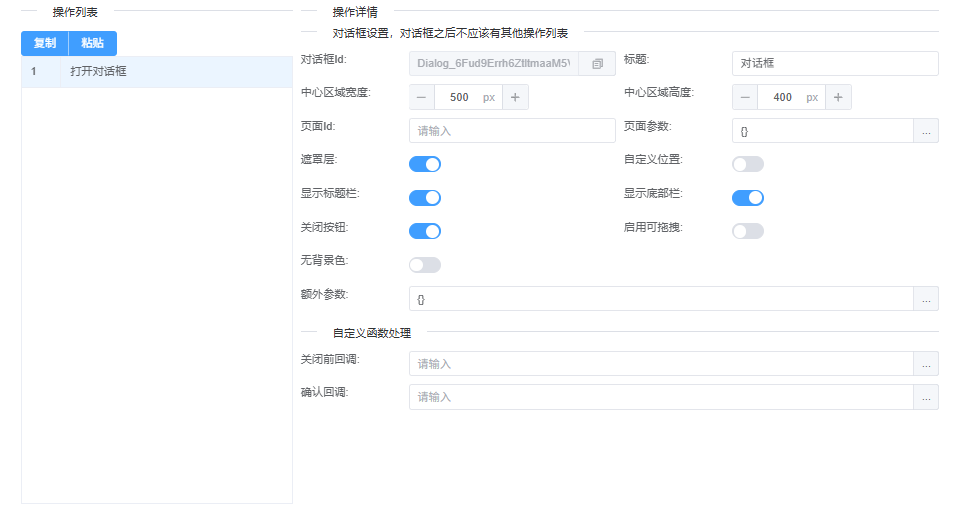Click the 操作列表 section heading

(x=75, y=12)
